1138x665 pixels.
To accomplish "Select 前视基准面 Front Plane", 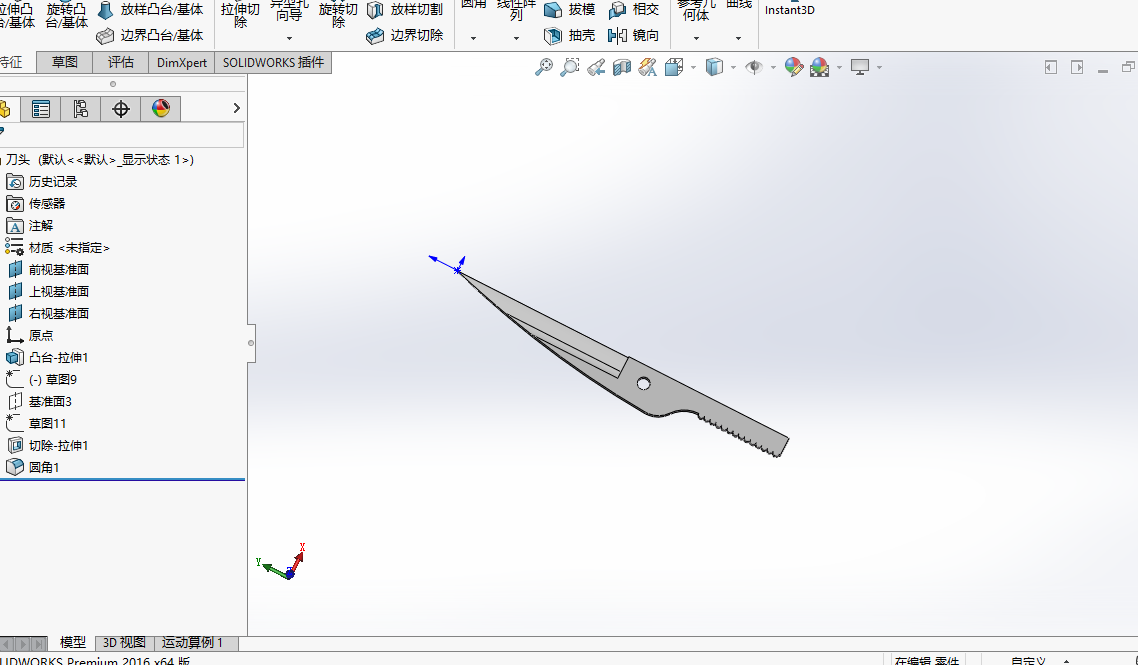I will [58, 269].
